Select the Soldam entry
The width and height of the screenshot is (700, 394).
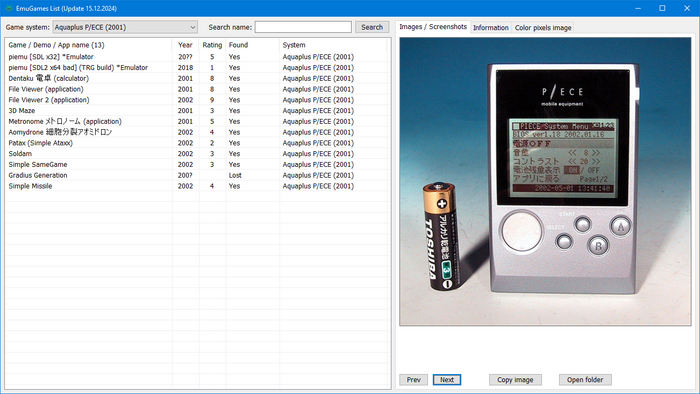pos(196,153)
